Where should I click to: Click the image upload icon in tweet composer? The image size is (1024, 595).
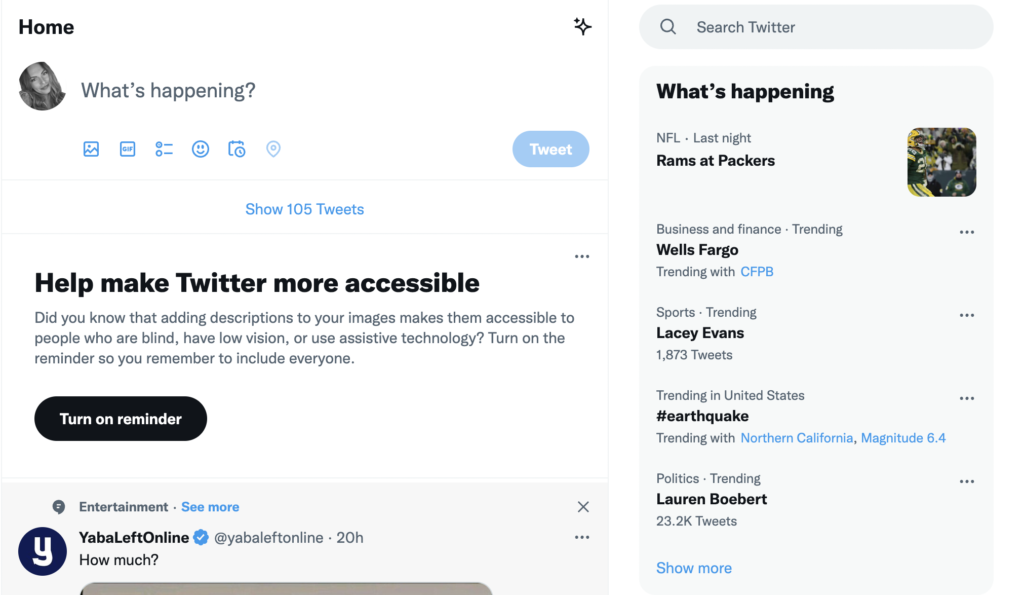[91, 148]
